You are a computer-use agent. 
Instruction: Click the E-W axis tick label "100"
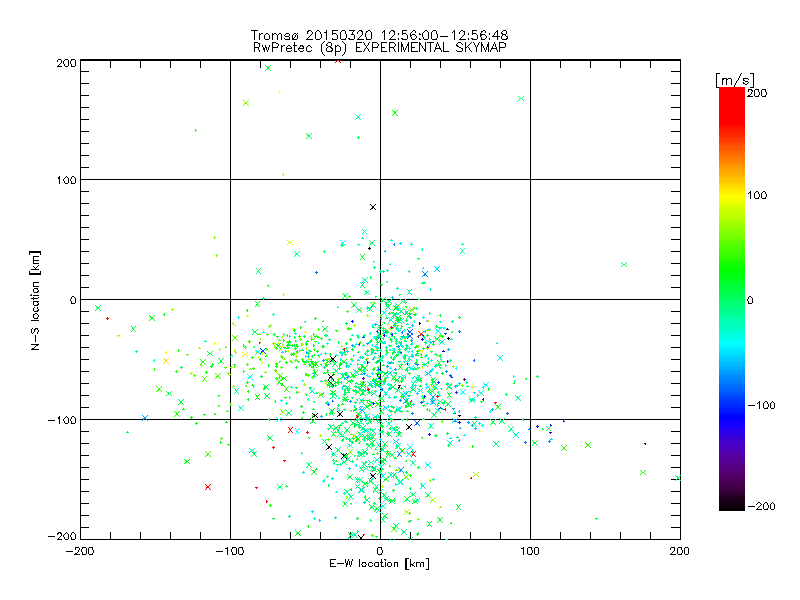(x=530, y=551)
